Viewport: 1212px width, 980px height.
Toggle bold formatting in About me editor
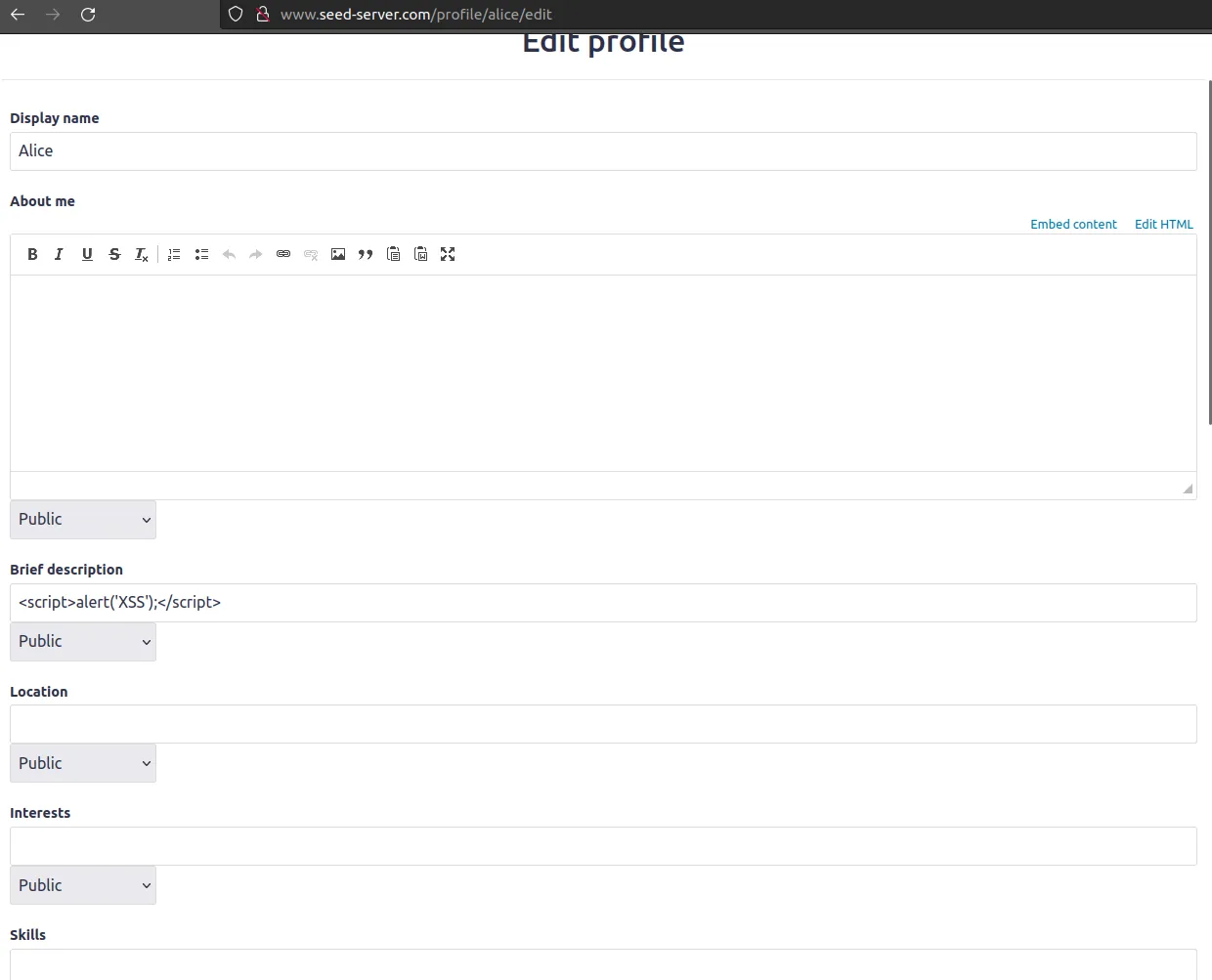tap(32, 254)
